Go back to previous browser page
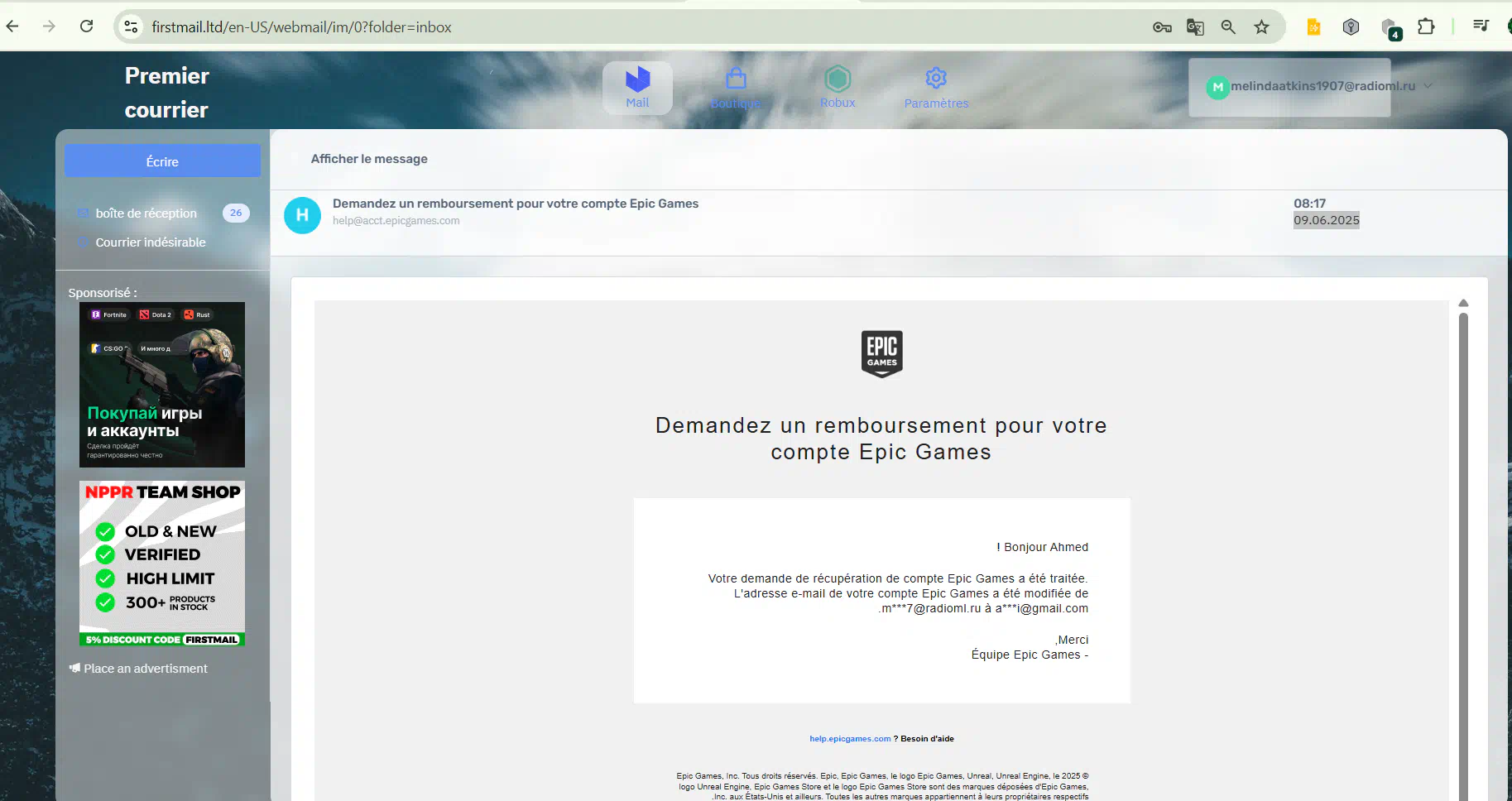The width and height of the screenshot is (1512, 801). [12, 26]
